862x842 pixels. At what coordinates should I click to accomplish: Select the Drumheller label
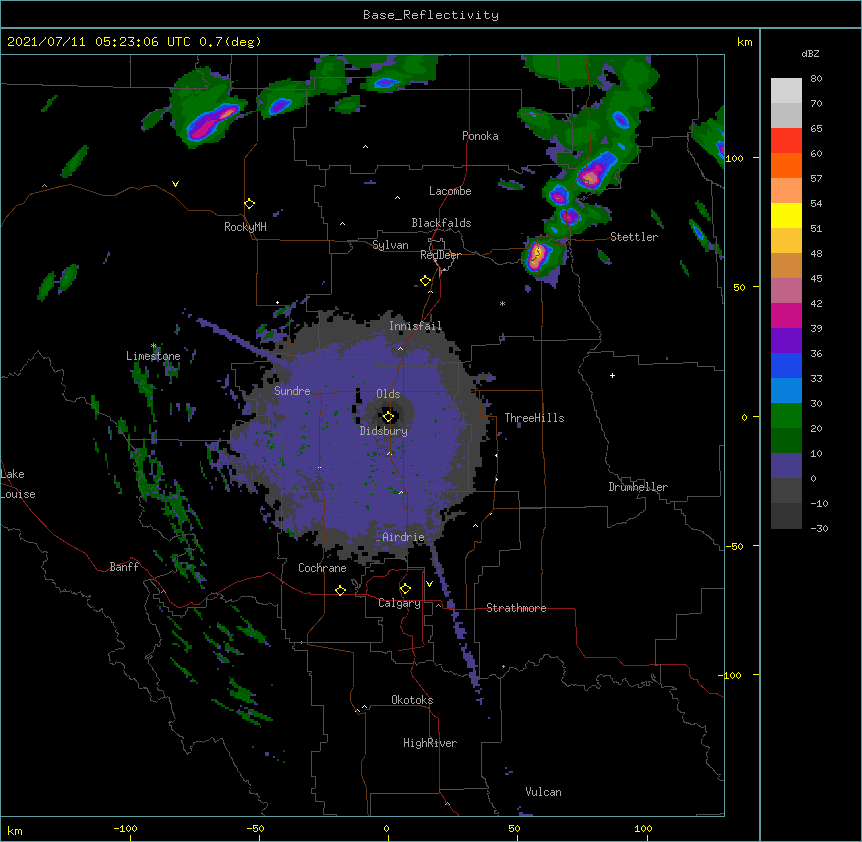click(638, 487)
